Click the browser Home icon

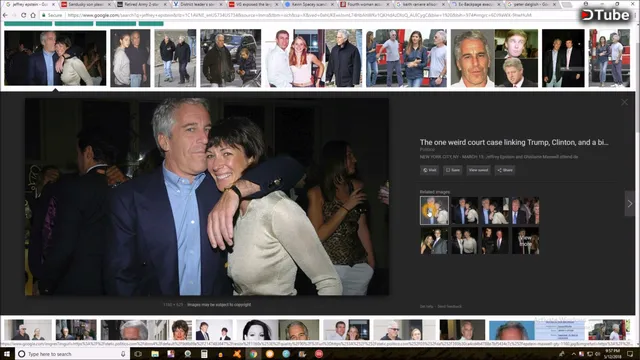coord(33,15)
